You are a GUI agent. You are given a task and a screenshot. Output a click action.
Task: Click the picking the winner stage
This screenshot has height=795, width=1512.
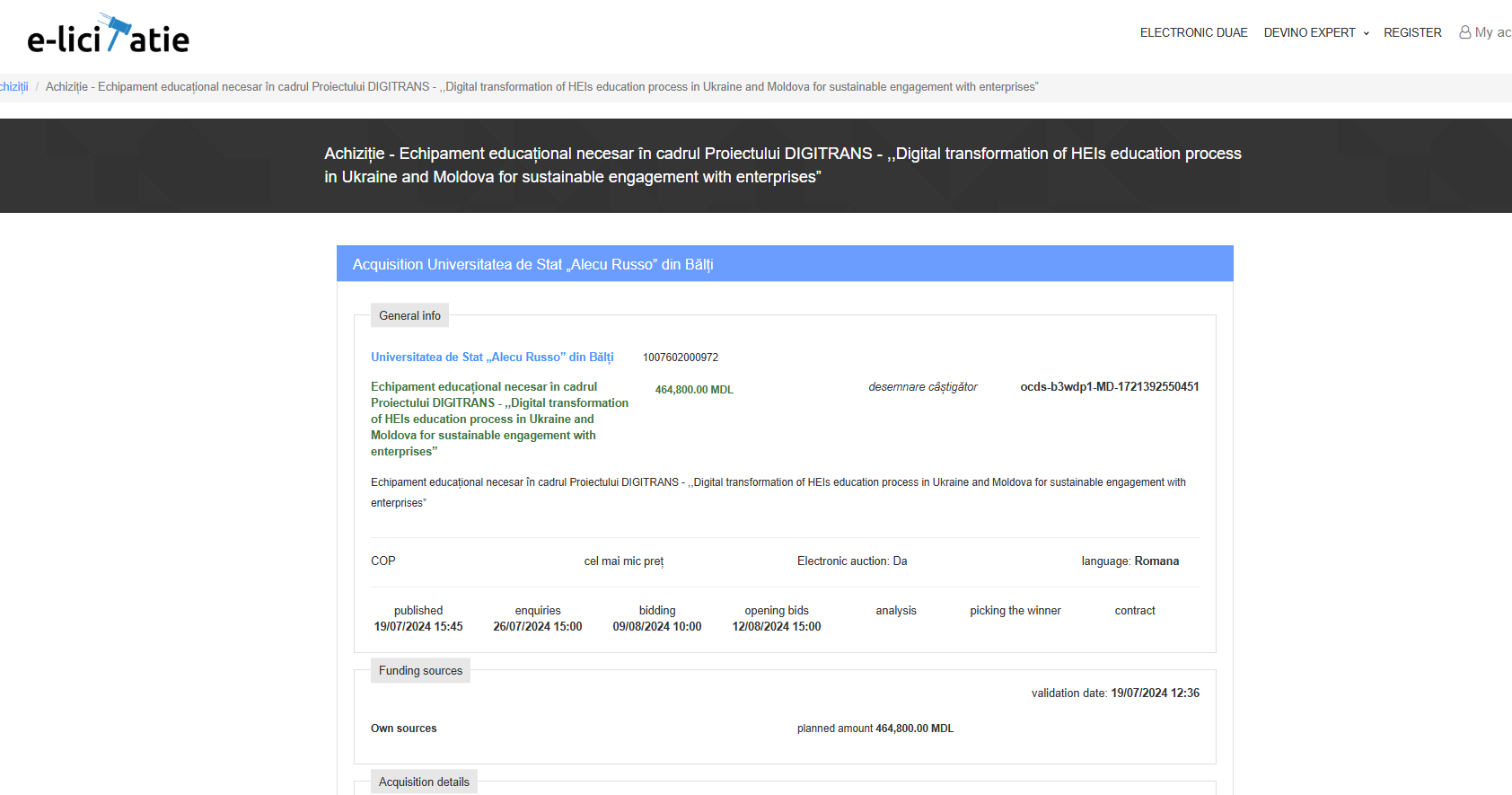tap(1015, 611)
